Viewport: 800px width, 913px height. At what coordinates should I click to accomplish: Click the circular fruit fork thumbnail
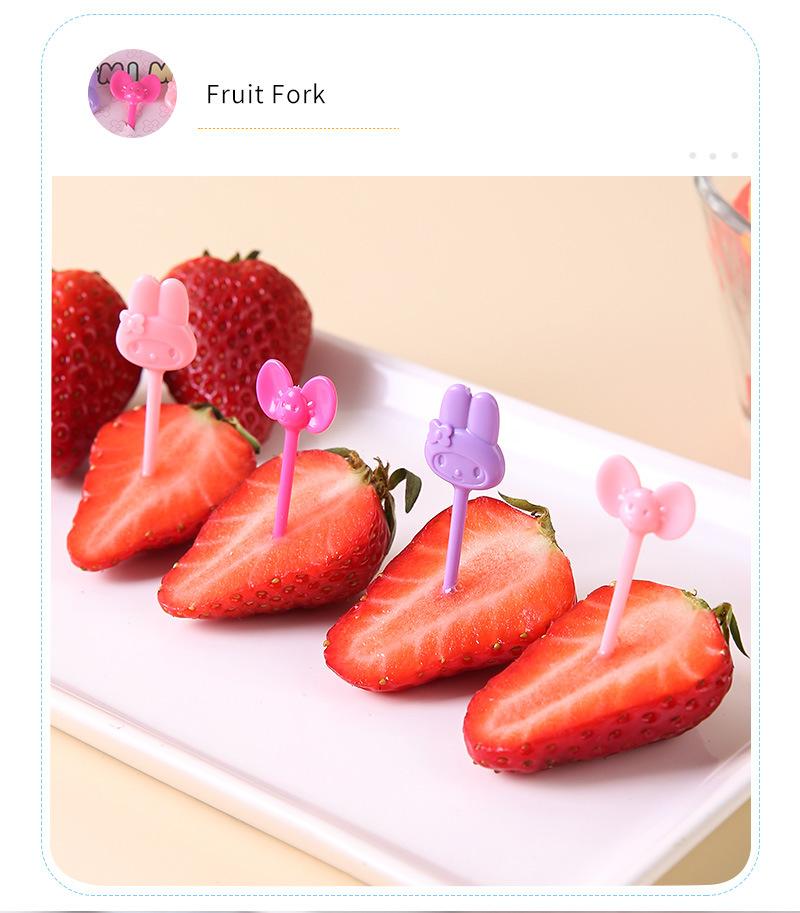tap(132, 93)
